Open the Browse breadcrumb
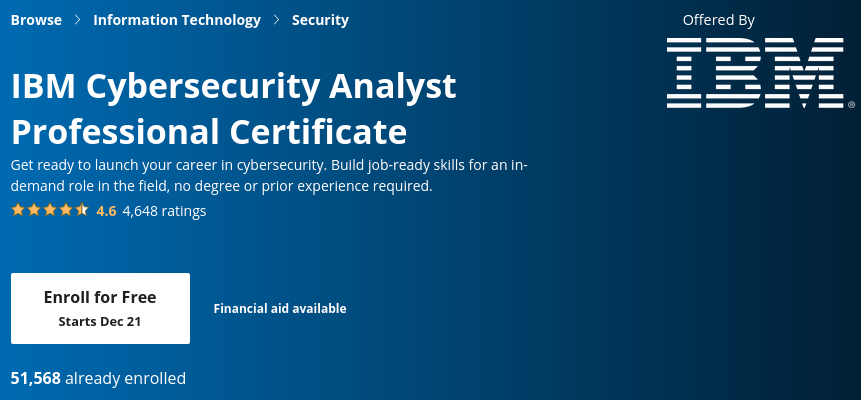This screenshot has width=861, height=400. (36, 20)
